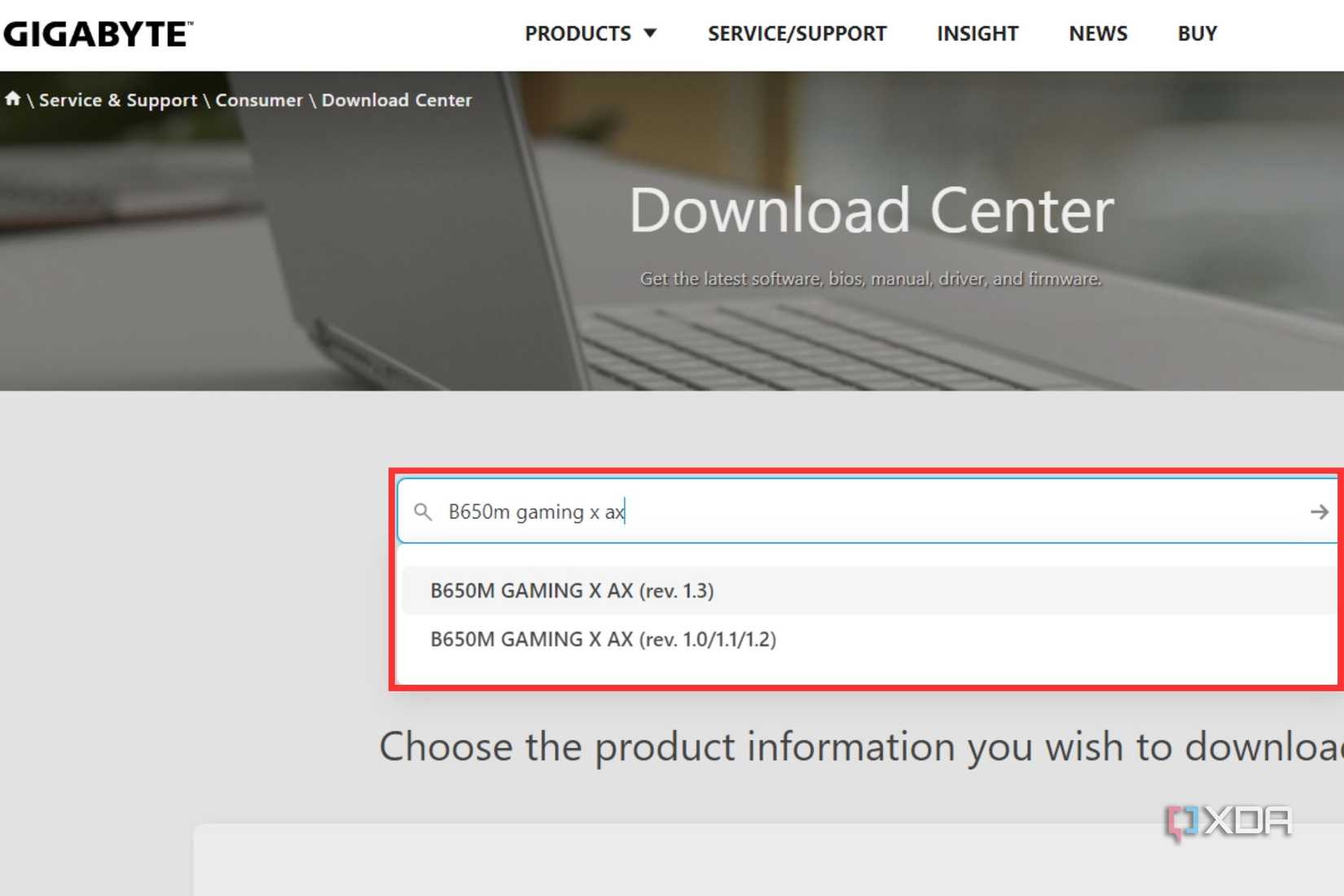Submit search with the arrow icon
1344x896 pixels.
coord(1320,512)
